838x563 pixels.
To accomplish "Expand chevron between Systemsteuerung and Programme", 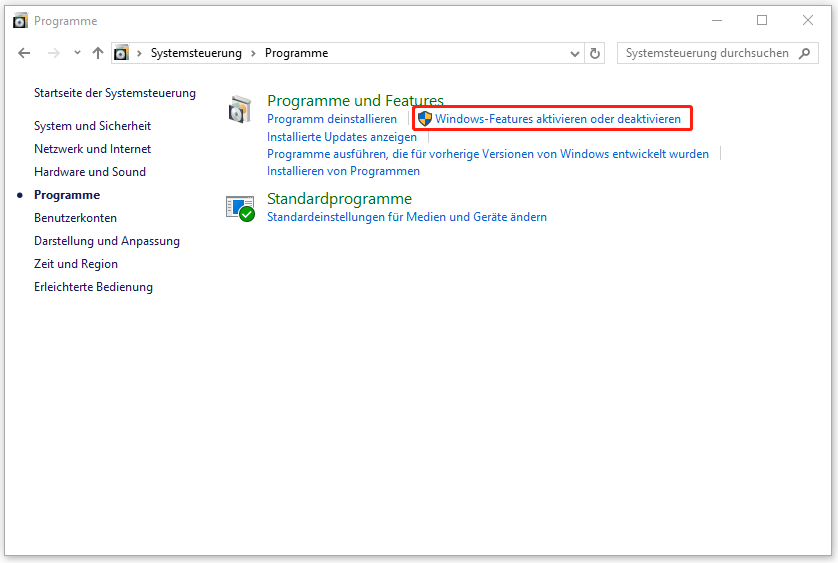I will [x=253, y=53].
